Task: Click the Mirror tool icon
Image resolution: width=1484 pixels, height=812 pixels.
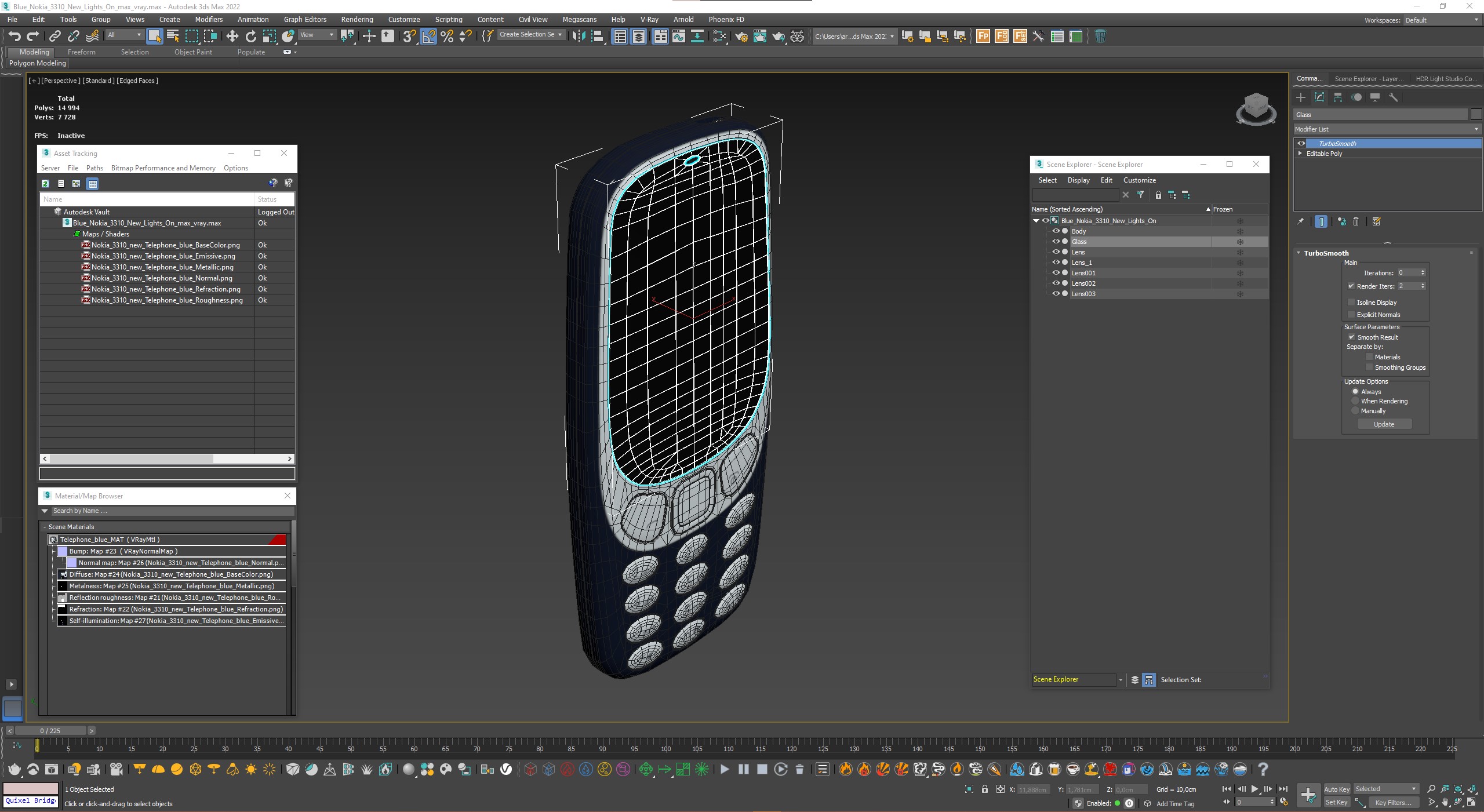Action: (579, 37)
